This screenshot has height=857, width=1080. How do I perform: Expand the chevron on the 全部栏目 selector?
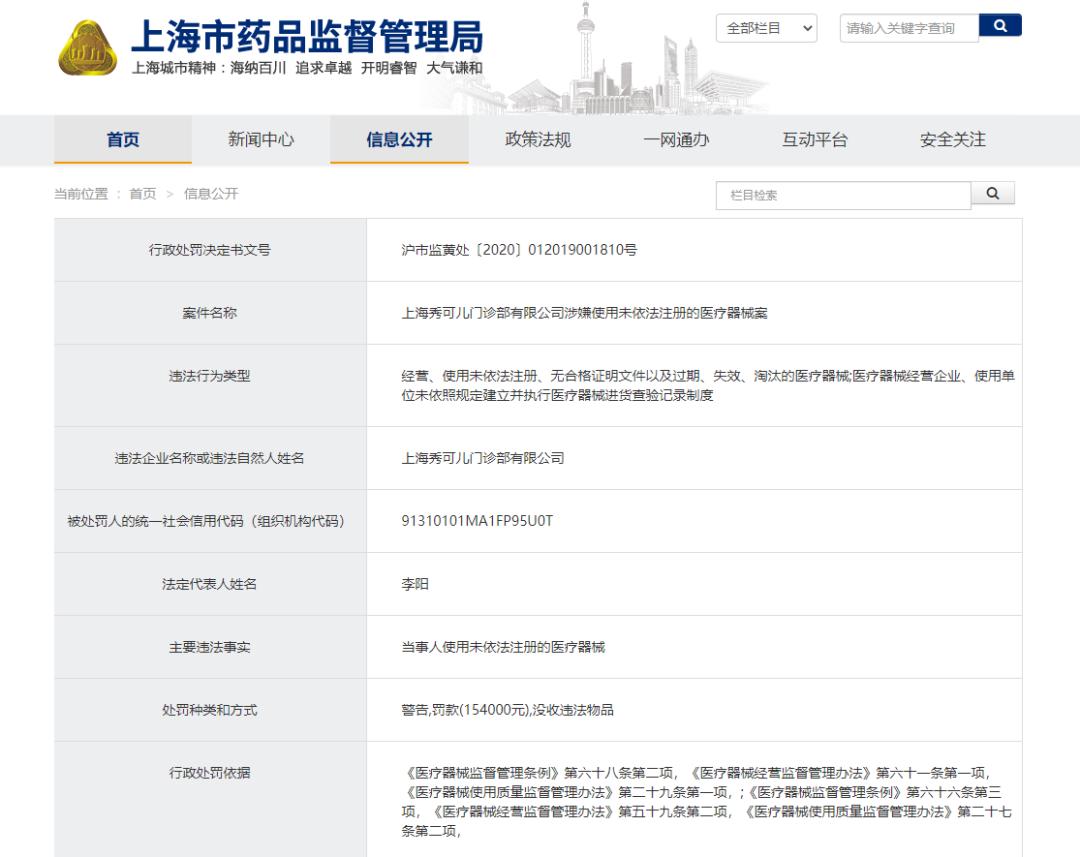(x=806, y=27)
